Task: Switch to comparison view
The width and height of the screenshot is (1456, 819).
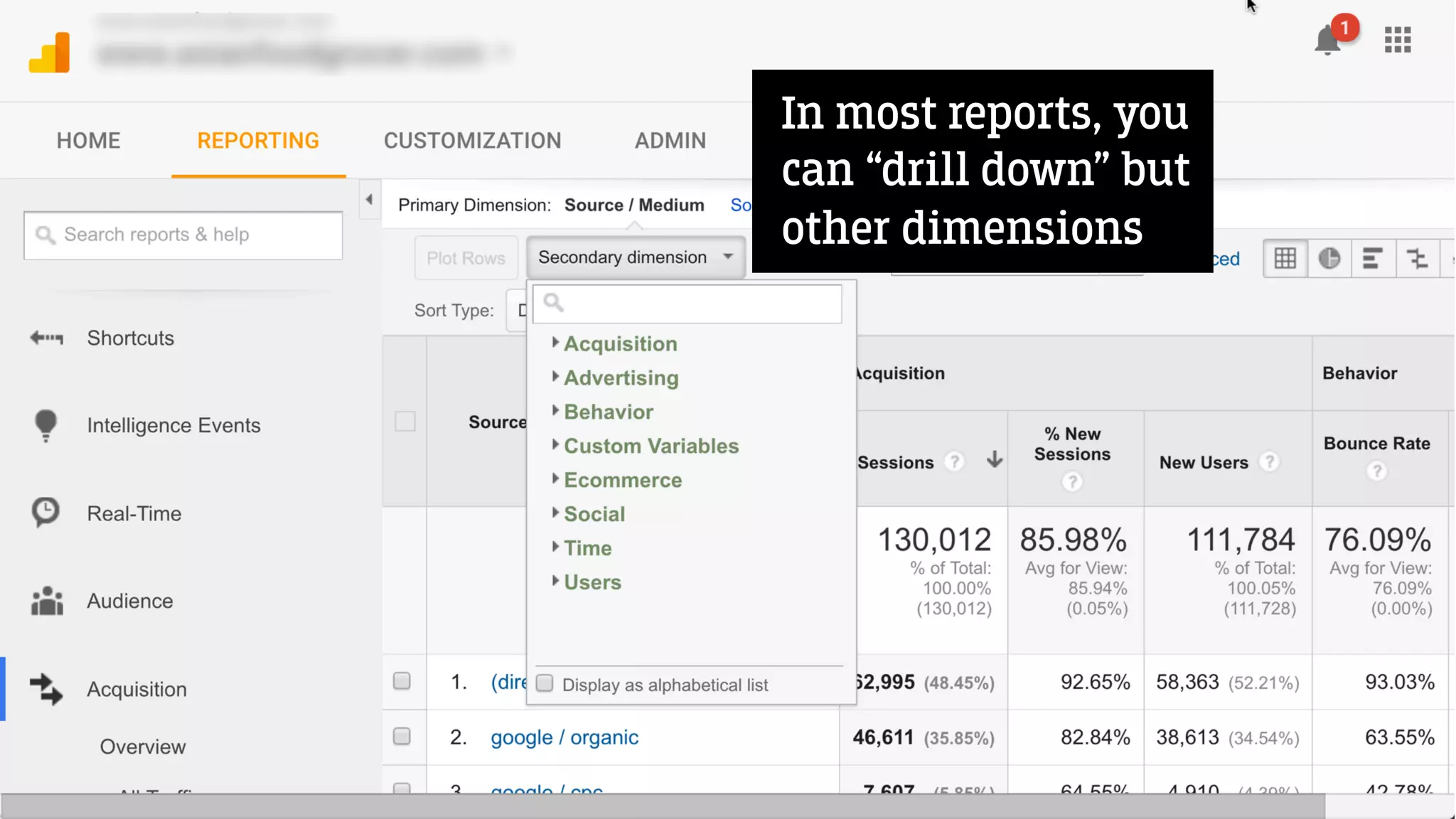Action: tap(1417, 258)
